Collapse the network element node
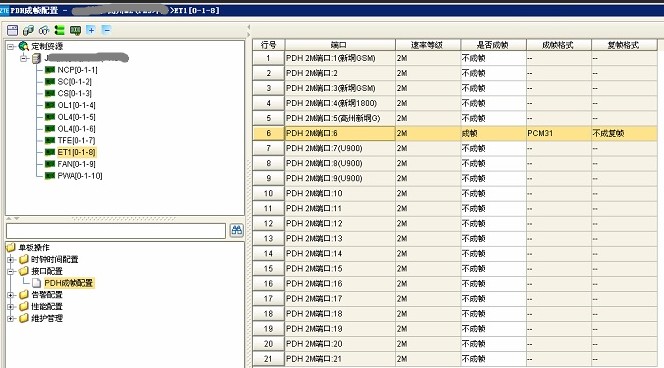The image size is (664, 368). (24, 58)
